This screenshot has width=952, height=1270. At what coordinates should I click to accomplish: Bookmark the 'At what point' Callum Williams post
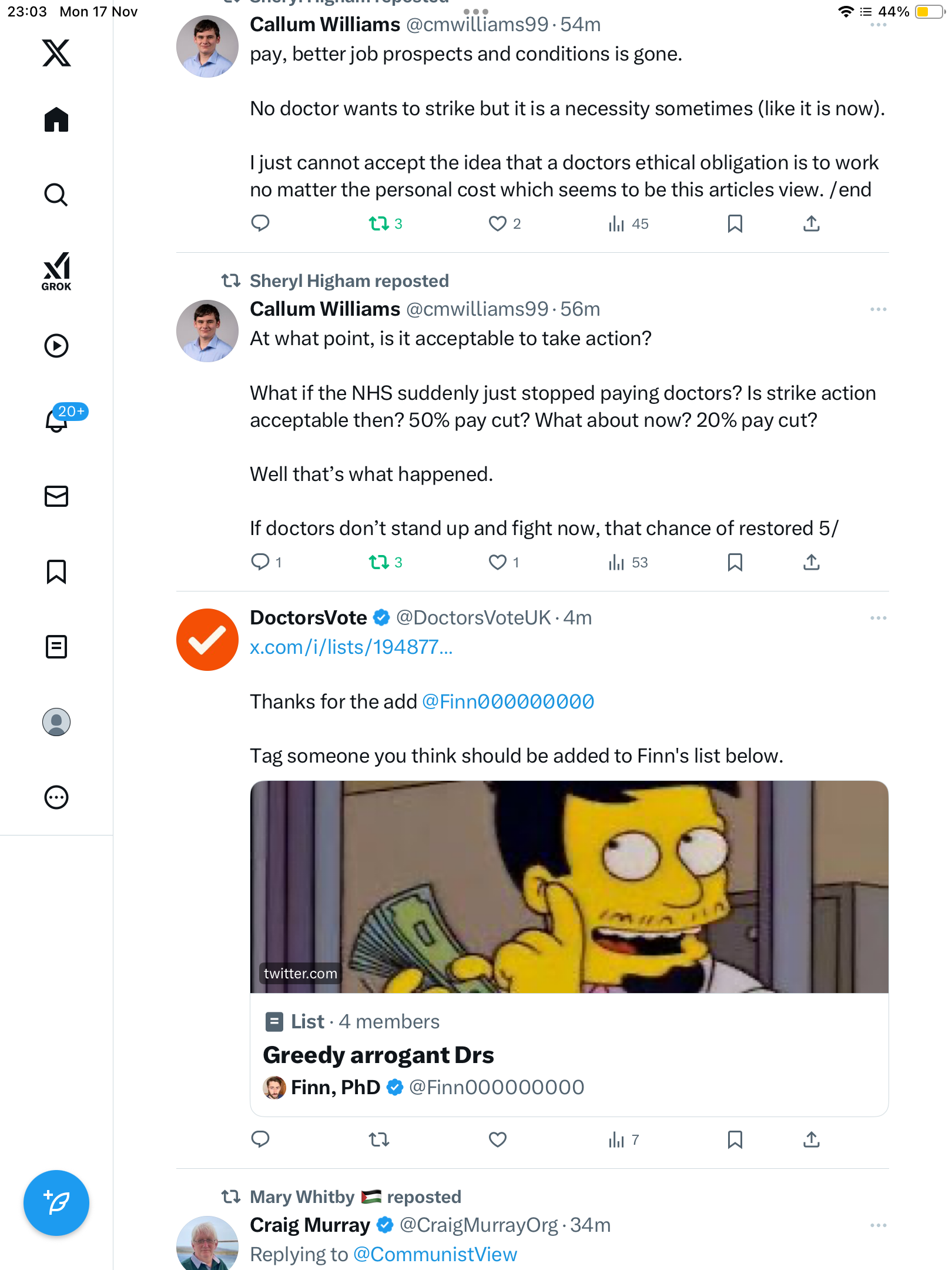(735, 562)
